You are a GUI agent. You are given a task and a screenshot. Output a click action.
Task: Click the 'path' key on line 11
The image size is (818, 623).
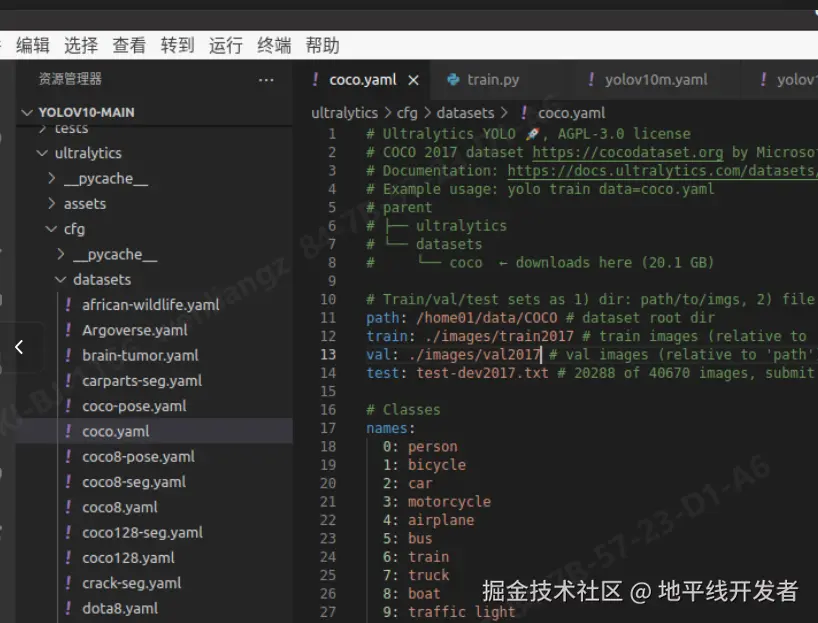tap(382, 318)
